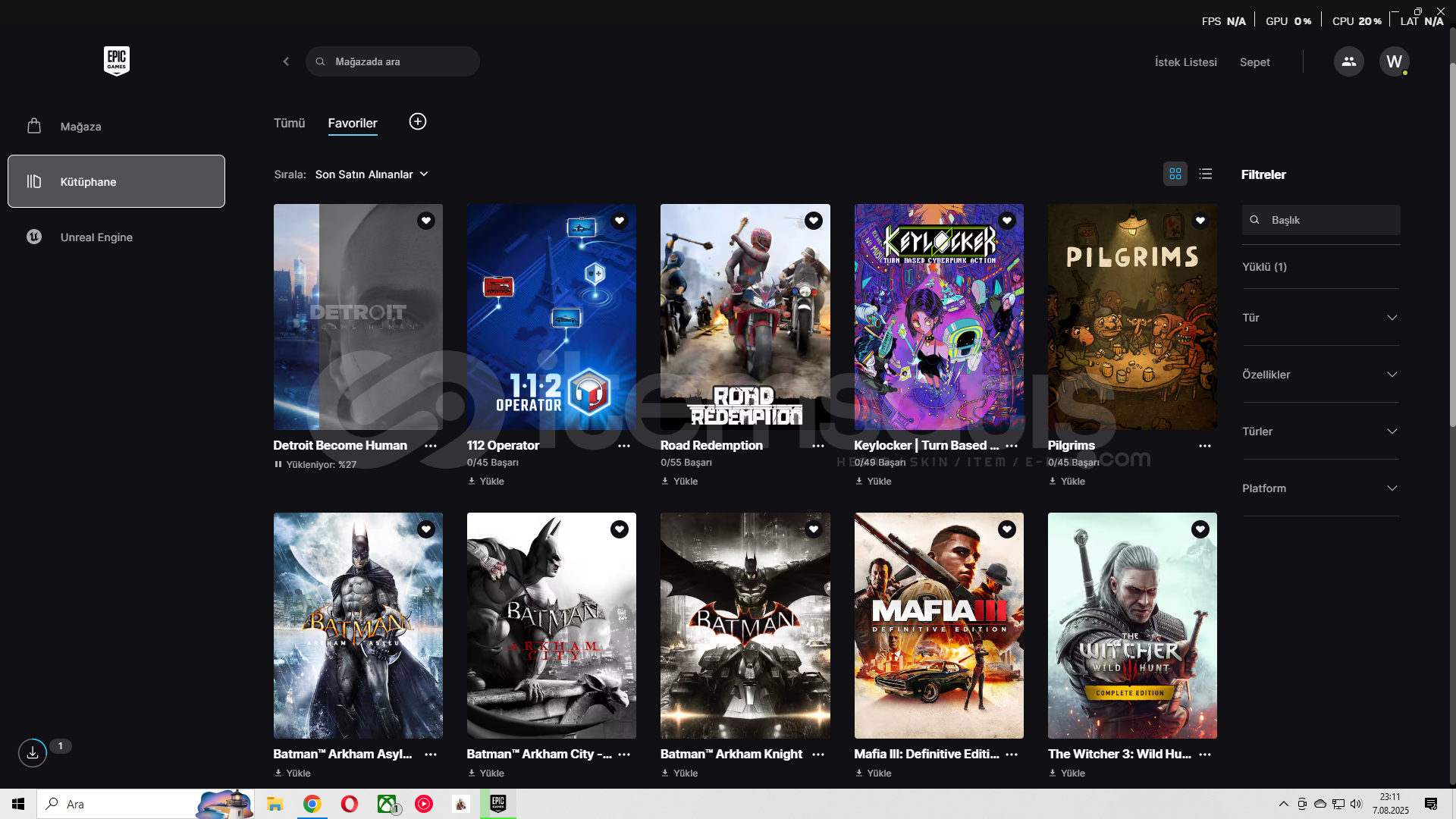Open options menu for Batman Arkham Knight
Viewport: 1456px width, 819px height.
pos(818,755)
